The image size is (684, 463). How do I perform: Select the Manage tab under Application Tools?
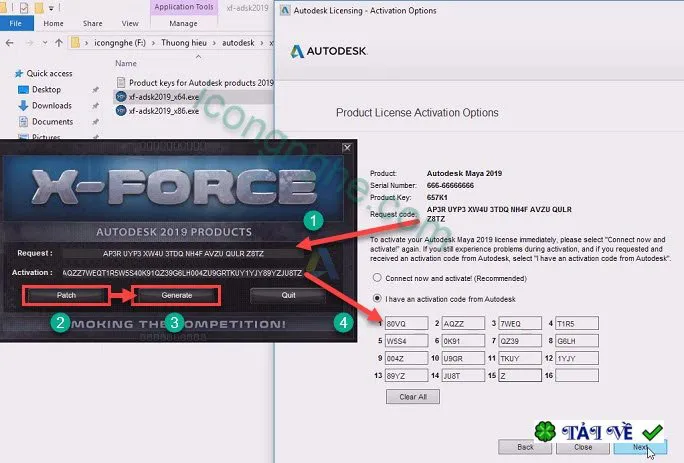[x=183, y=24]
